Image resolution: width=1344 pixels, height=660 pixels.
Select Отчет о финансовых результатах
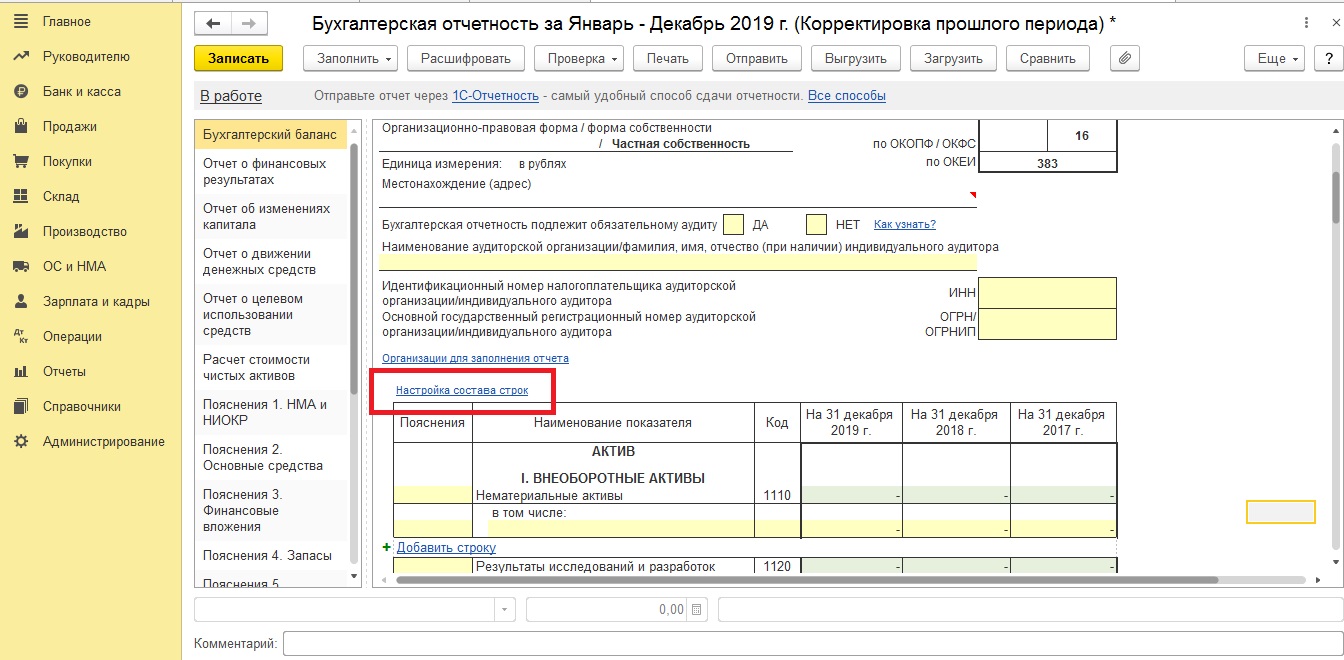(x=270, y=171)
